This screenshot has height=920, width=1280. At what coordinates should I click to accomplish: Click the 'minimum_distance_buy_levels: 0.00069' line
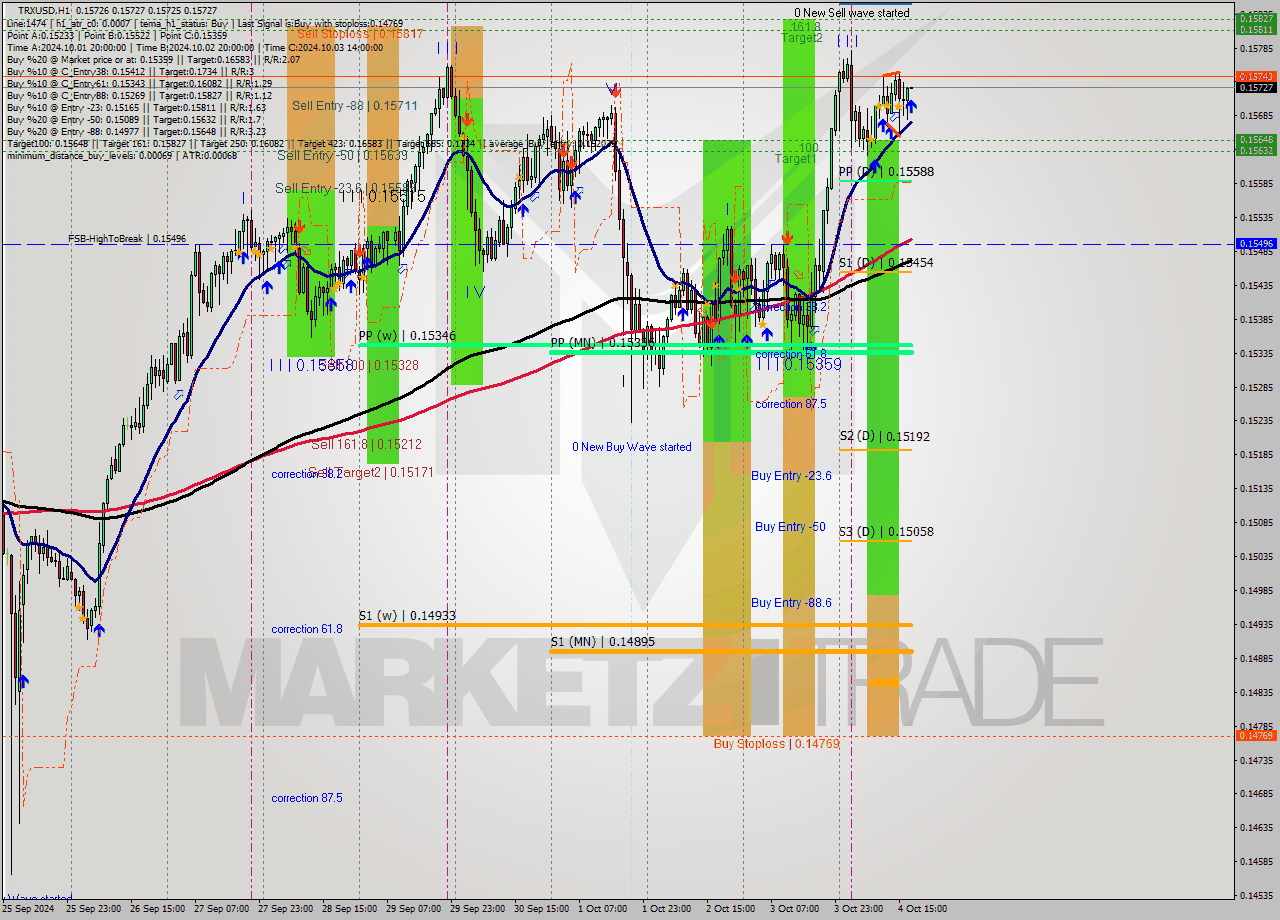click(121, 155)
